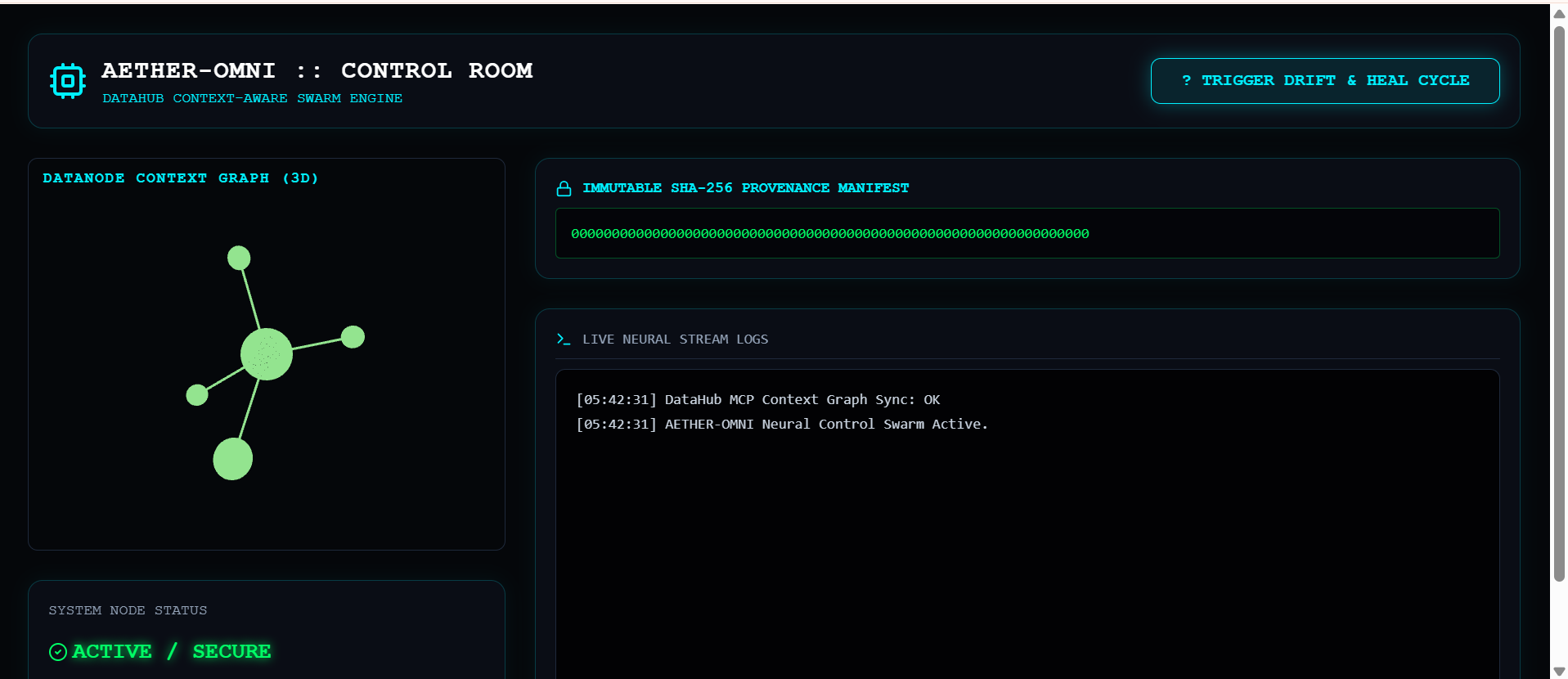Click the terminal prompt icon beside Live Neural Stream Logs
Viewport: 1568px width, 679px height.
point(564,339)
